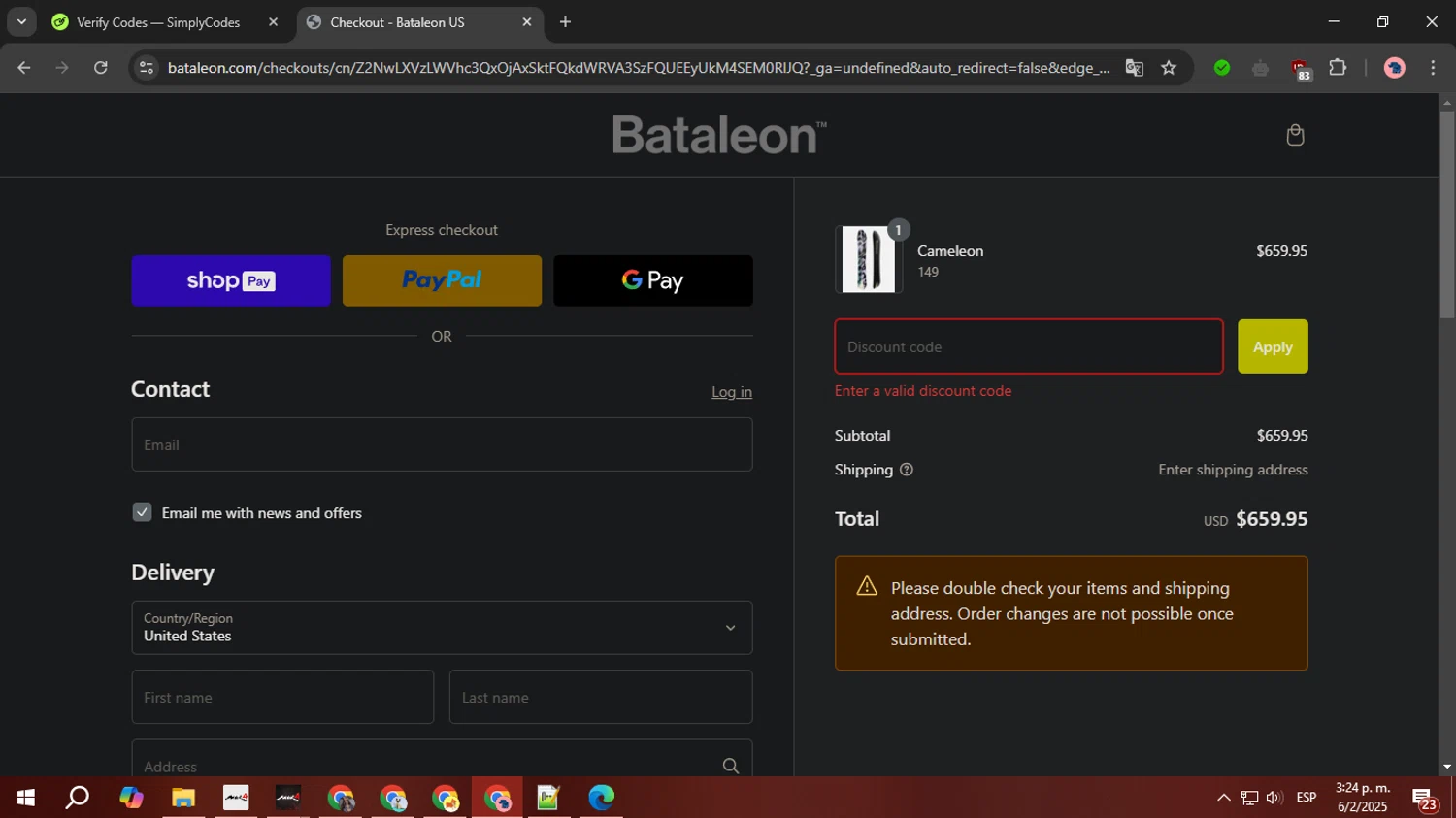
Task: Click the Log in link
Action: [732, 392]
